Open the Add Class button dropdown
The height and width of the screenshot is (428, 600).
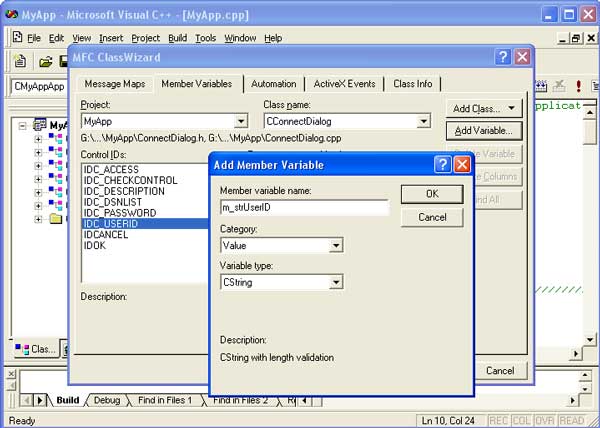click(511, 109)
